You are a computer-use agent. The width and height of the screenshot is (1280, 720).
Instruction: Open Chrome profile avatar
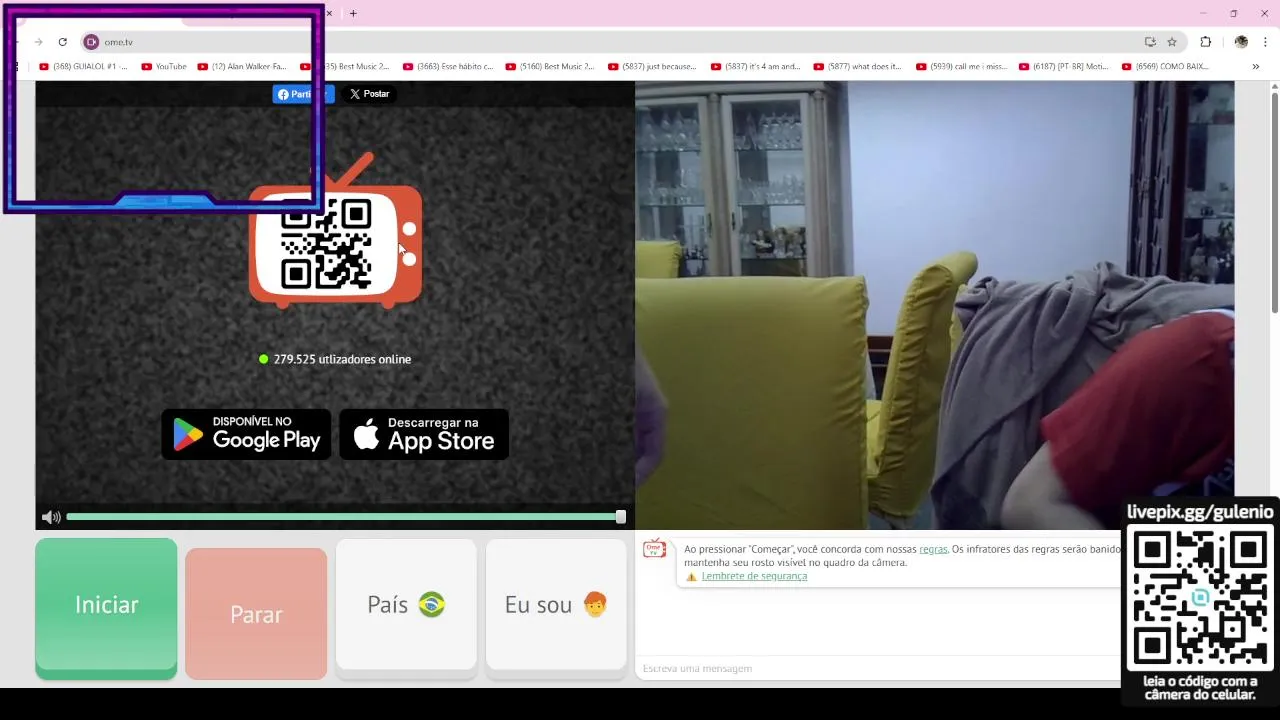[1241, 42]
